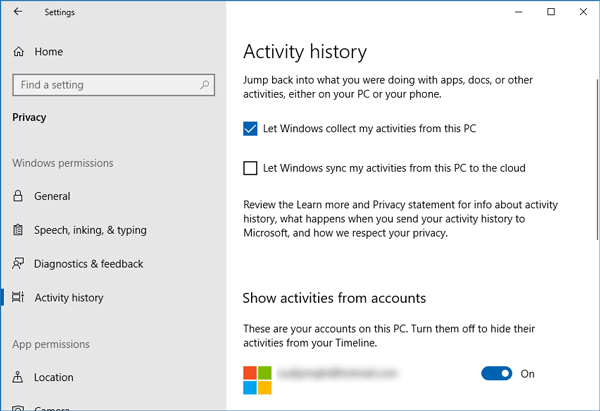The height and width of the screenshot is (411, 600).
Task: Click the Home house icon
Action: pos(18,51)
